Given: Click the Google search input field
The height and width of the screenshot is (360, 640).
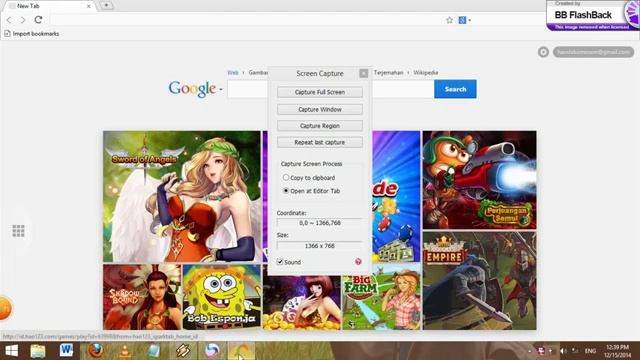Looking at the screenshot, I should click(x=331, y=89).
